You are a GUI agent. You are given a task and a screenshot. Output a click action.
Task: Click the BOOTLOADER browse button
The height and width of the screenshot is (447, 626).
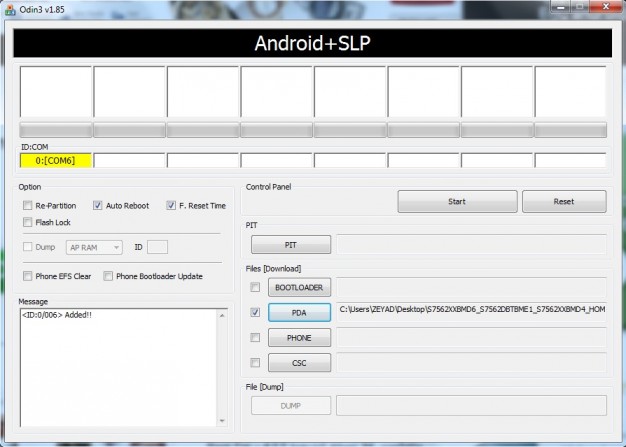pyautogui.click(x=299, y=287)
